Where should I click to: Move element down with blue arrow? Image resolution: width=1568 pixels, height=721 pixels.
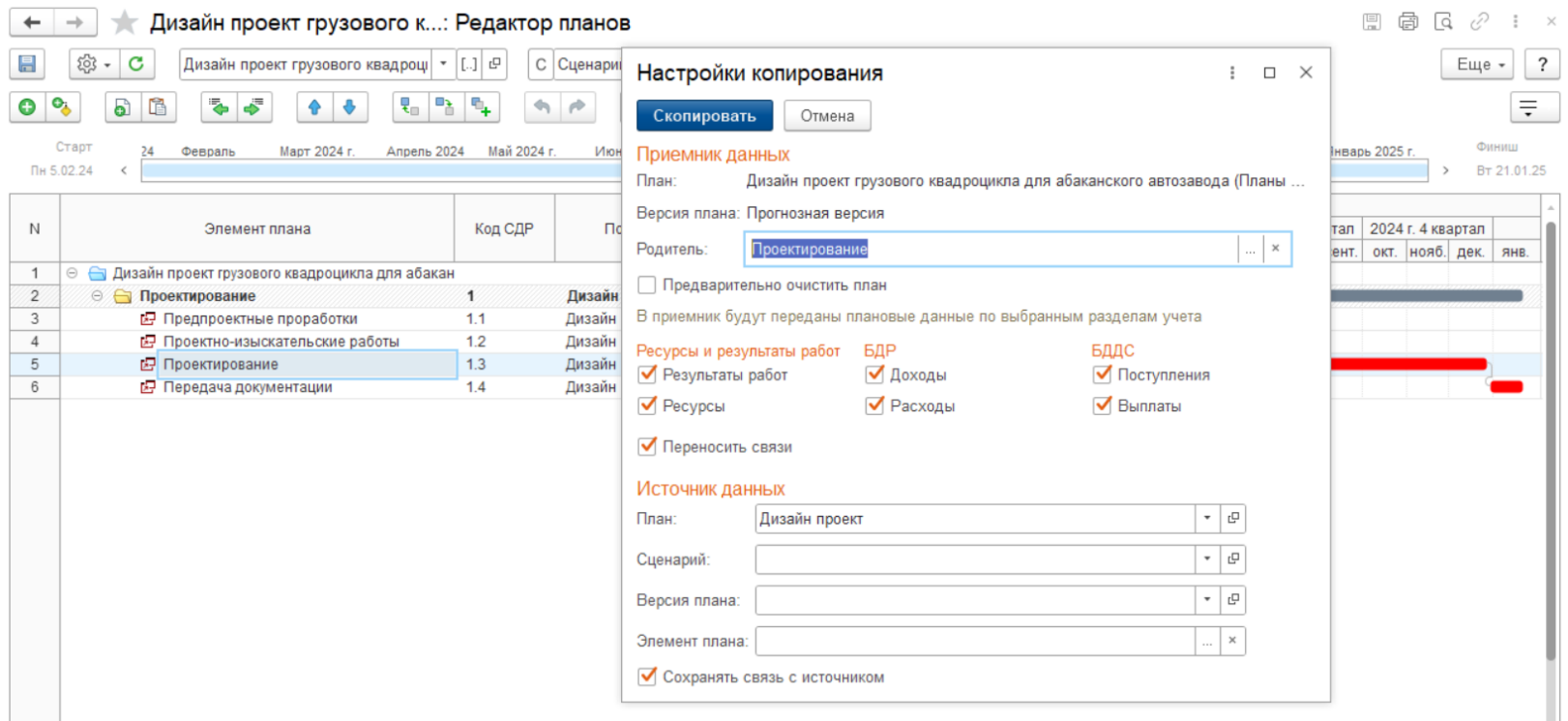[349, 107]
